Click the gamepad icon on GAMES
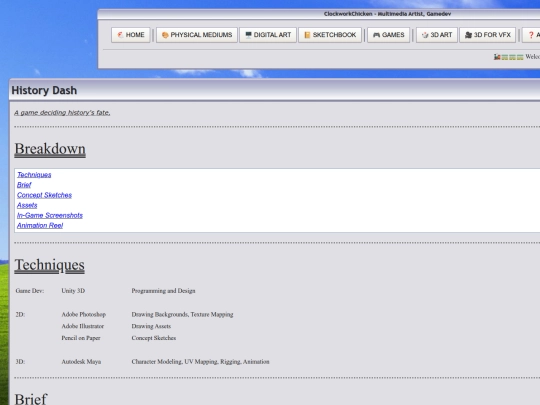 tap(376, 35)
